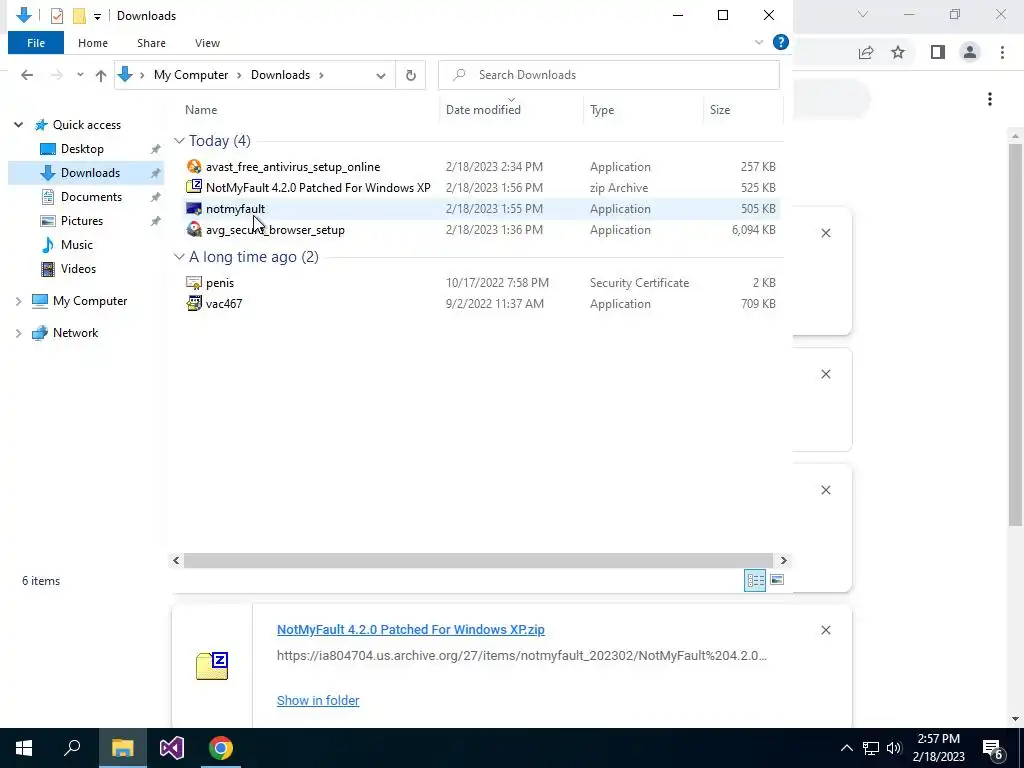Select the security certificate file icon
Viewport: 1024px width, 768px height.
(x=194, y=283)
